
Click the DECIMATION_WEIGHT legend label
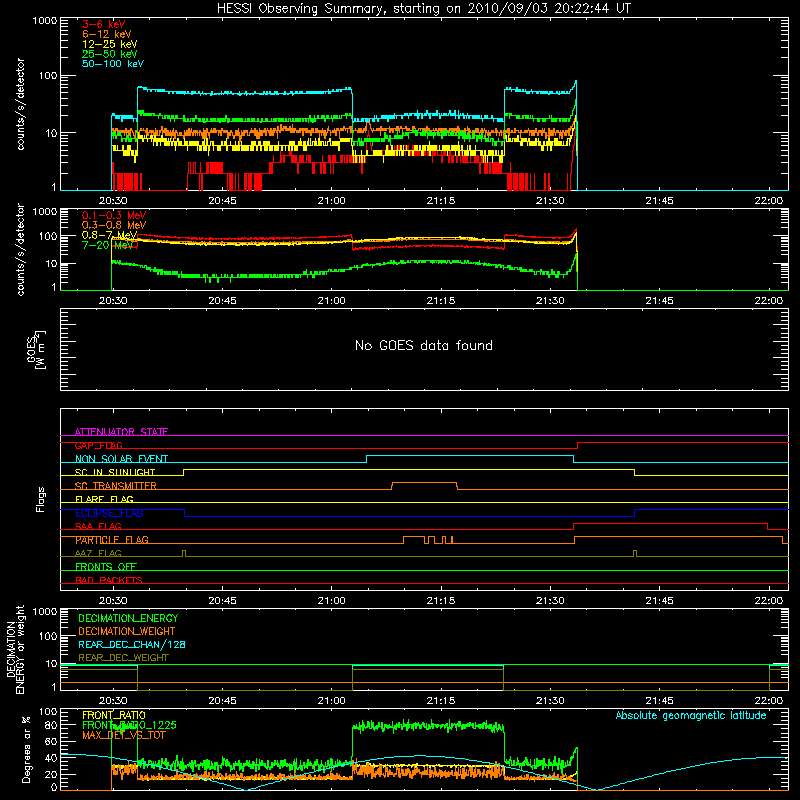click(x=127, y=631)
